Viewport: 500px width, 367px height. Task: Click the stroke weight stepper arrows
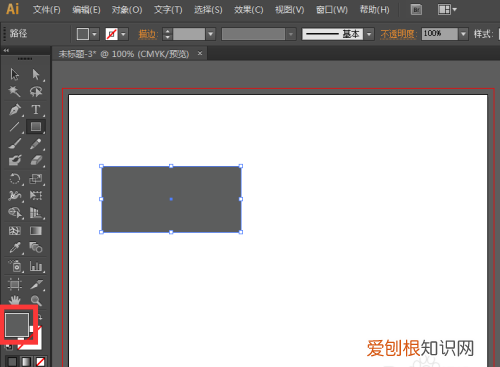click(167, 34)
